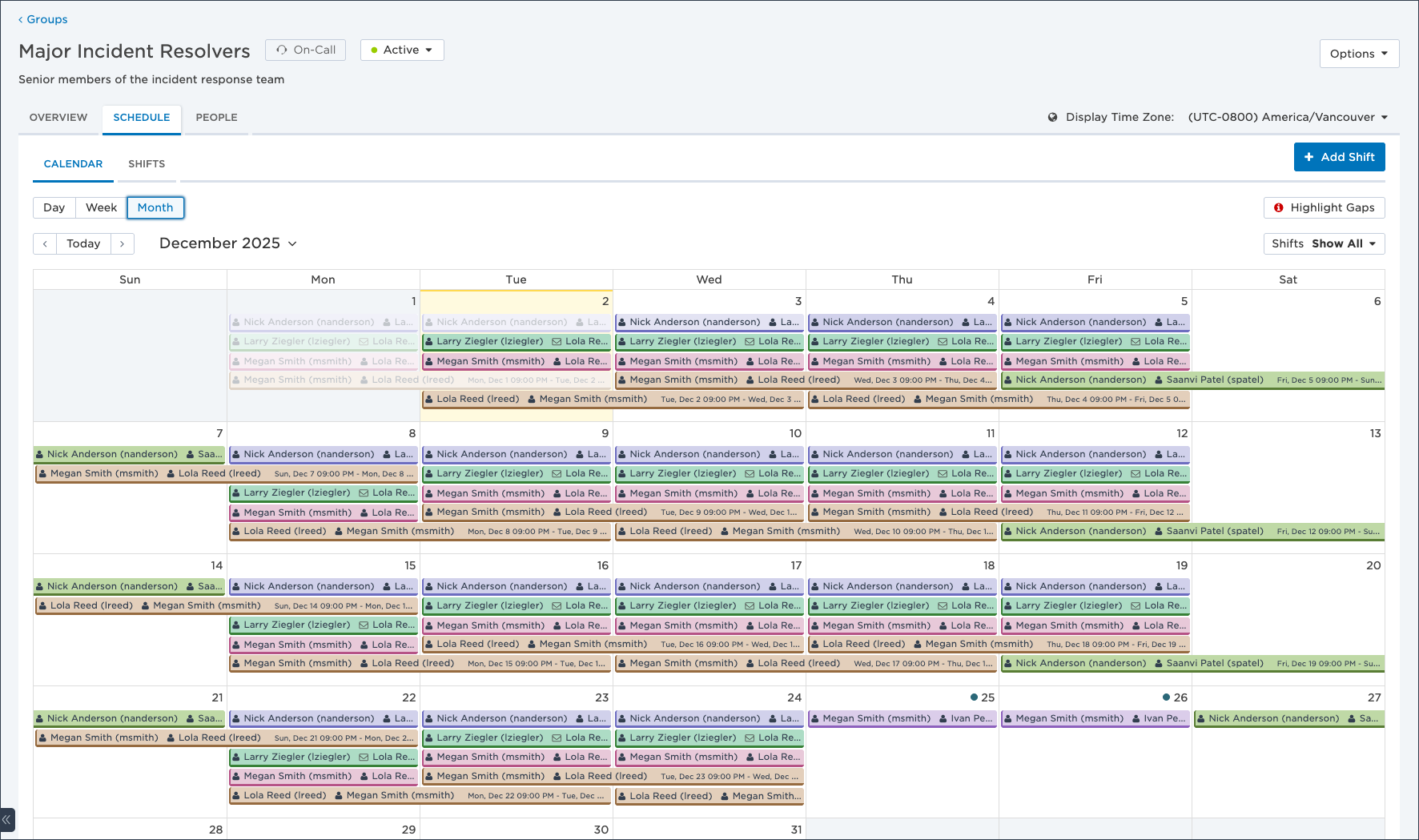Switch calendar to Week view
The height and width of the screenshot is (840, 1419).
[101, 207]
